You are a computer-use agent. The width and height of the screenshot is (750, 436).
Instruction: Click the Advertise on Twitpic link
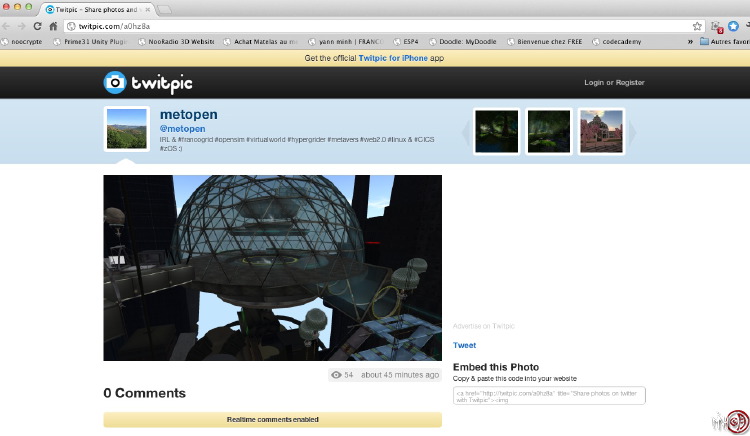pos(484,326)
